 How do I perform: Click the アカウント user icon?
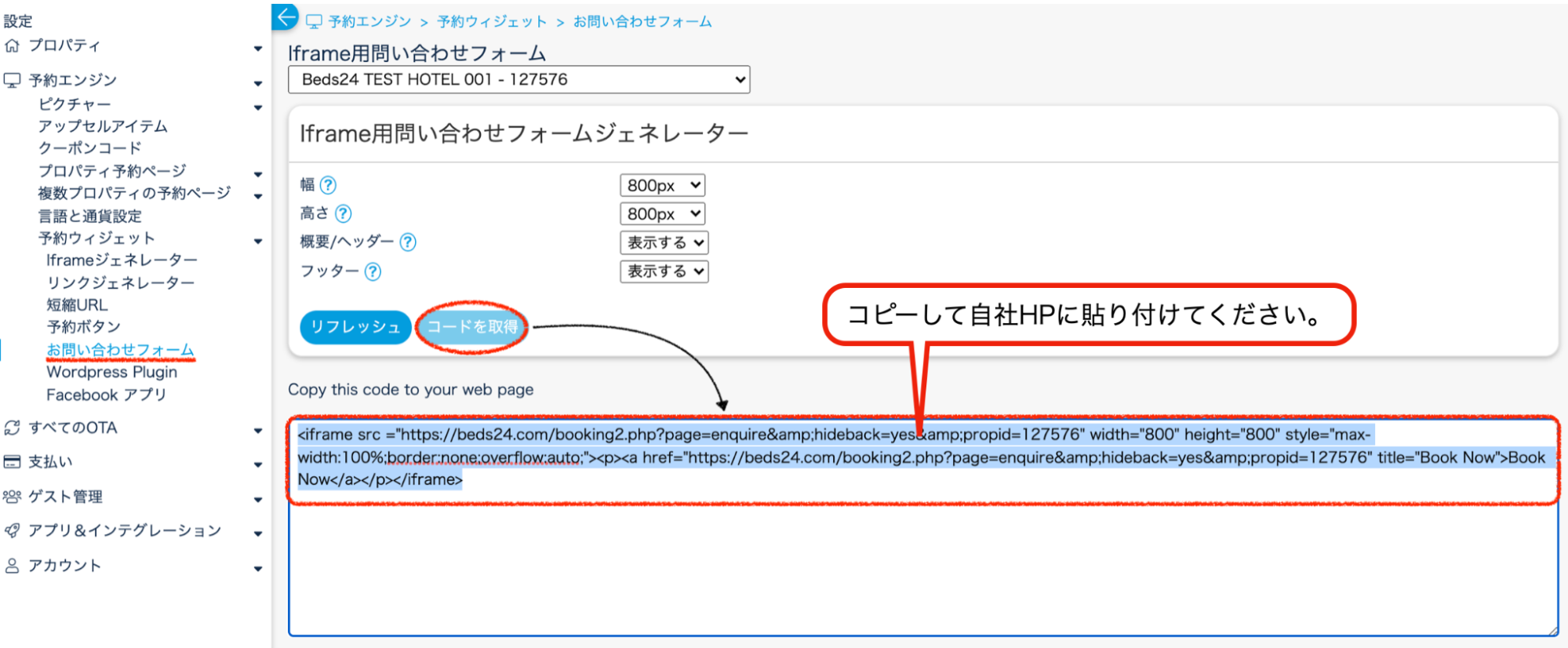pos(12,566)
